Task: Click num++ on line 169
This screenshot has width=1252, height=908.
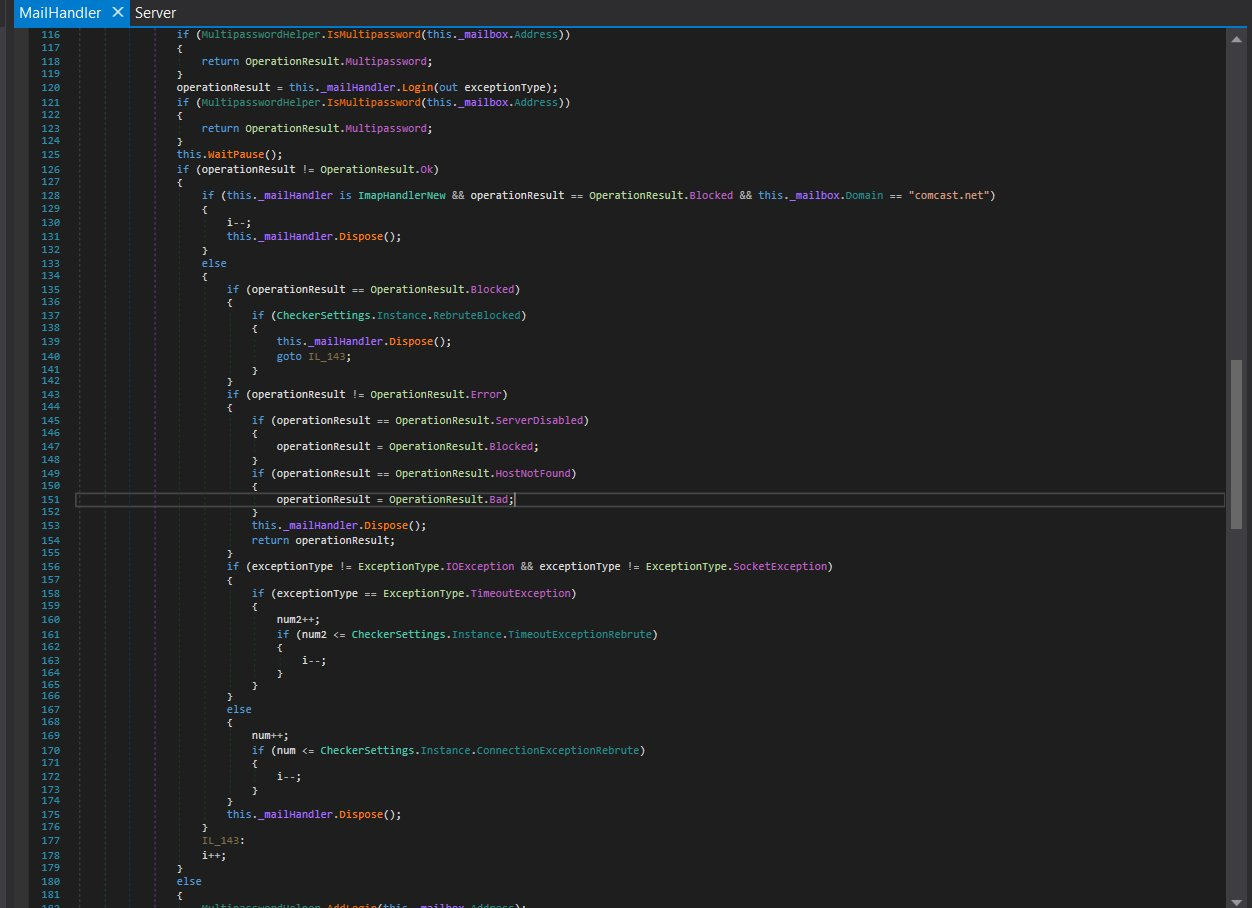Action: tap(270, 735)
